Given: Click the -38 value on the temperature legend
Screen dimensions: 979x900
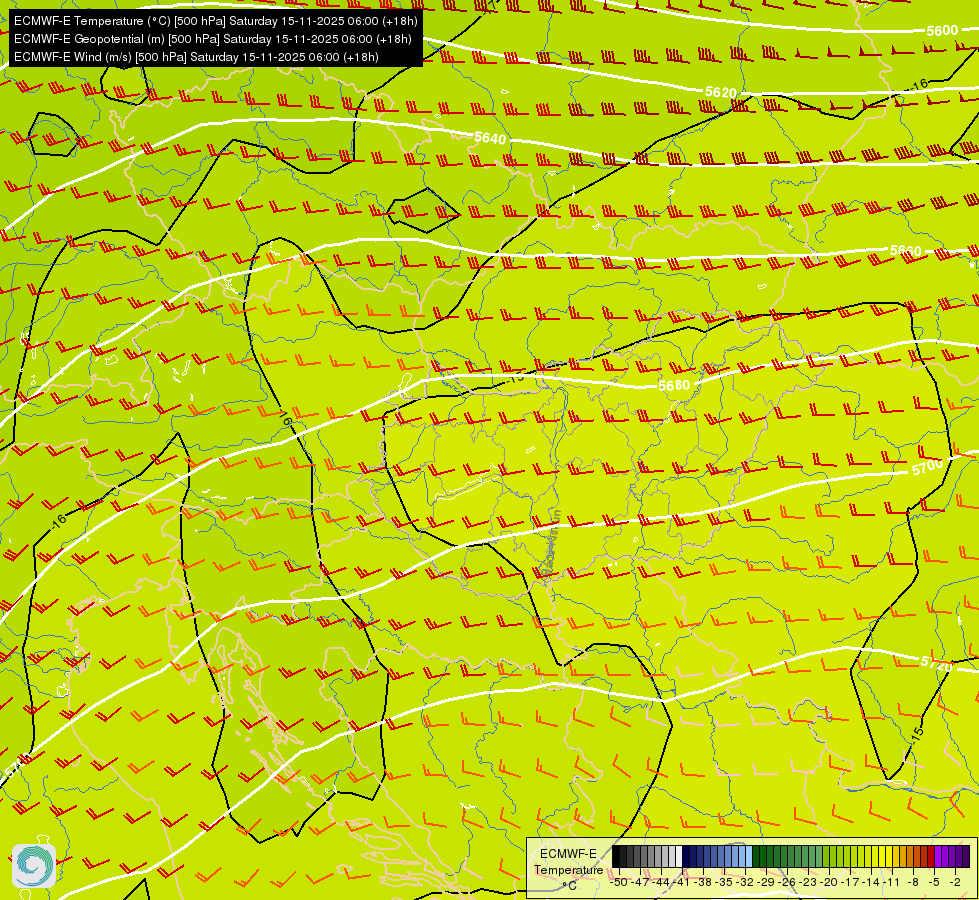Looking at the screenshot, I should pos(704,882).
